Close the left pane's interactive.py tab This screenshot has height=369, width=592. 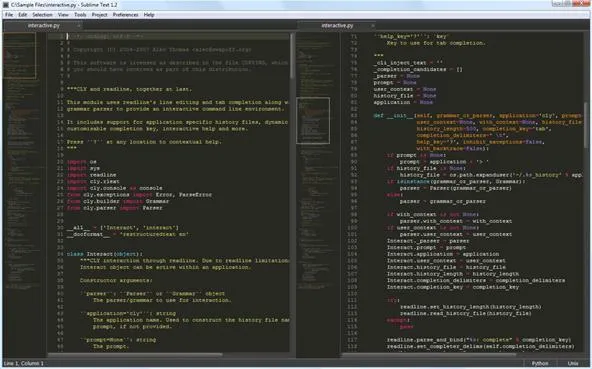(x=79, y=26)
